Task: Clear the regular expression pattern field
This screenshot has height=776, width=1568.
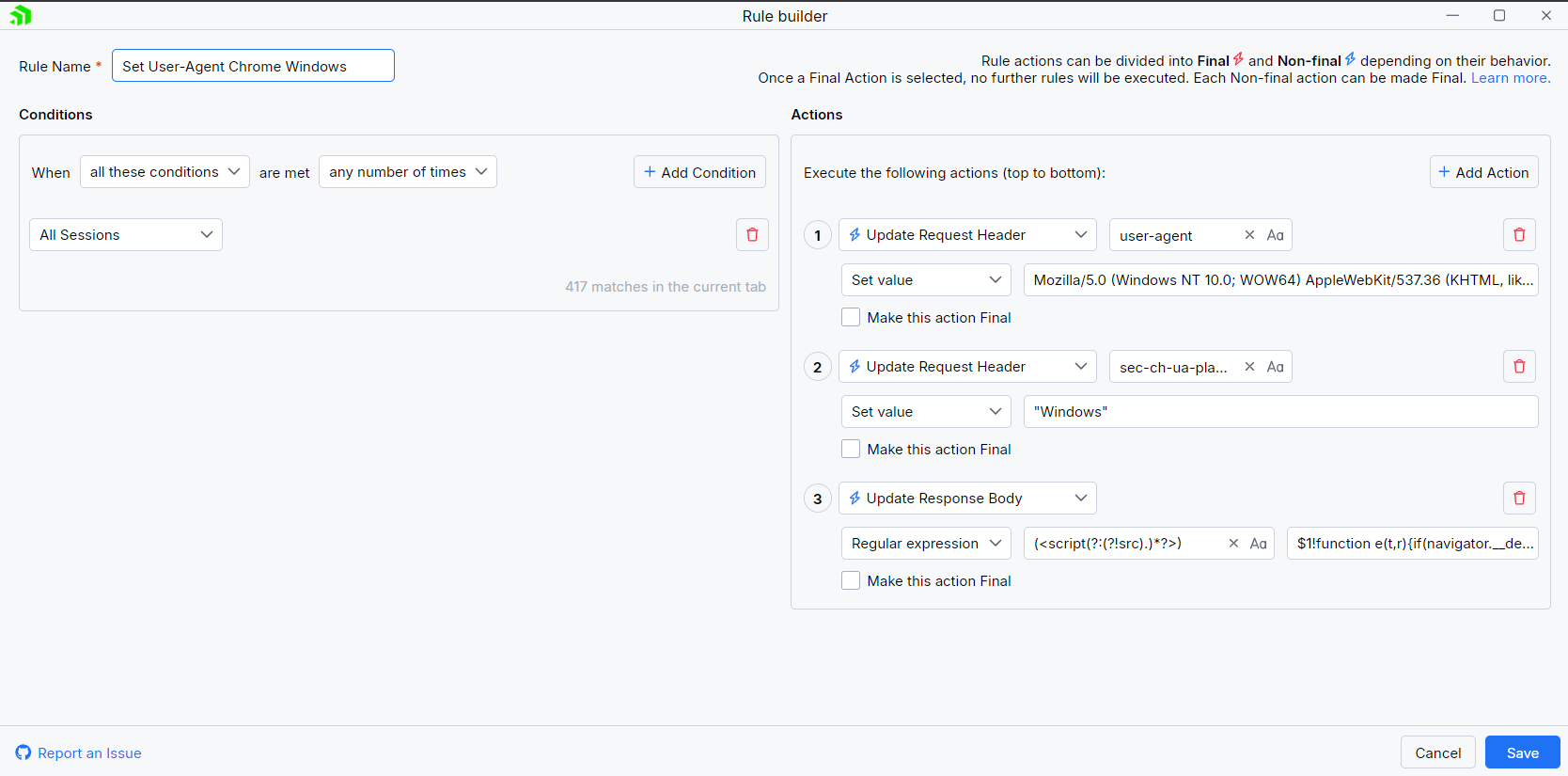Action: click(x=1233, y=544)
